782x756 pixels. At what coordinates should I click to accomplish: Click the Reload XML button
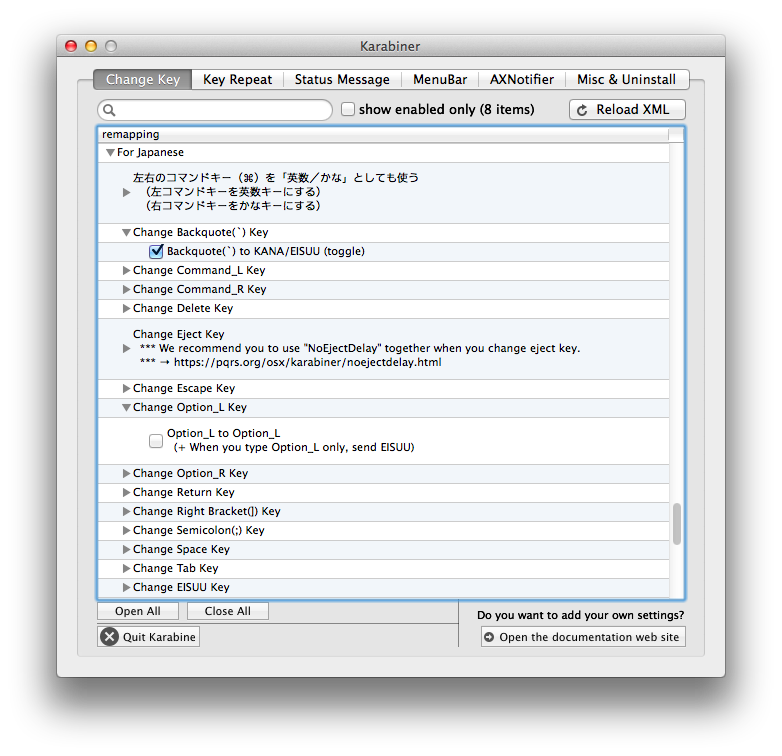tap(627, 110)
